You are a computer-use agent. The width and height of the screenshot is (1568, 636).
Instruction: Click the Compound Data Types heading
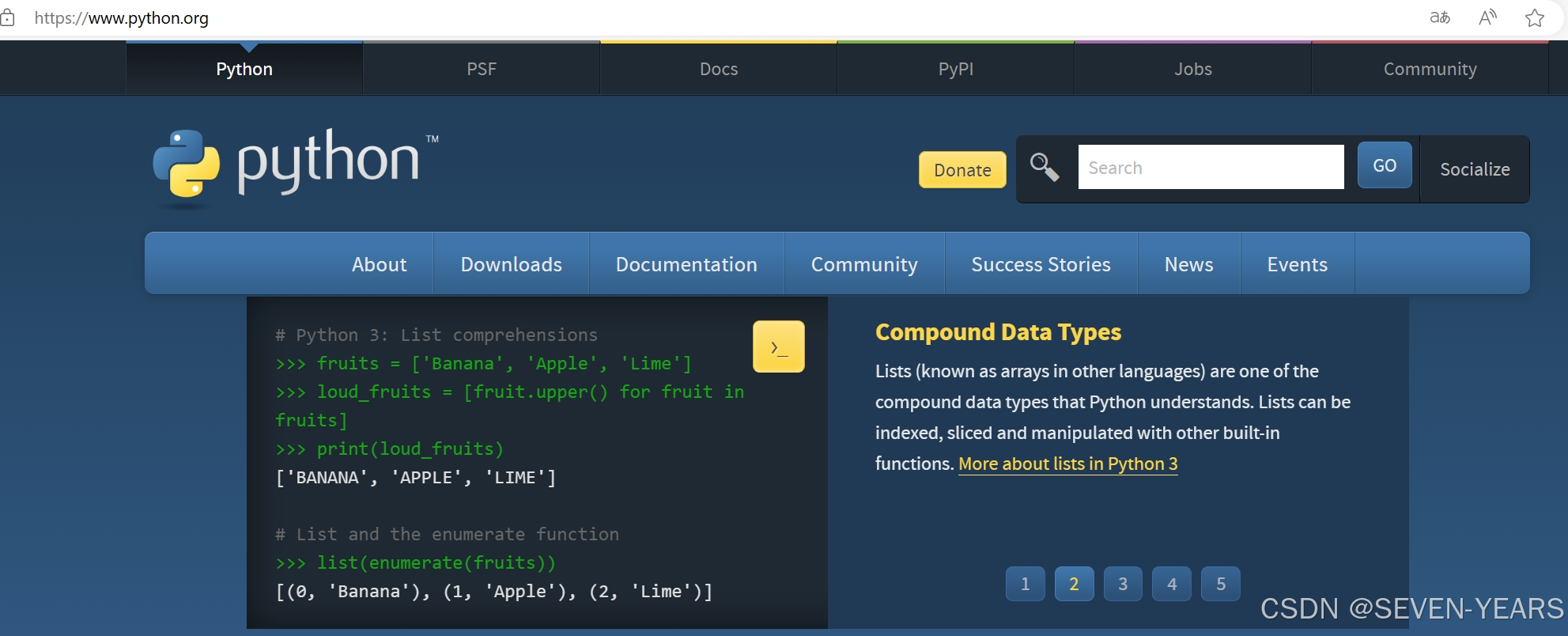click(998, 332)
